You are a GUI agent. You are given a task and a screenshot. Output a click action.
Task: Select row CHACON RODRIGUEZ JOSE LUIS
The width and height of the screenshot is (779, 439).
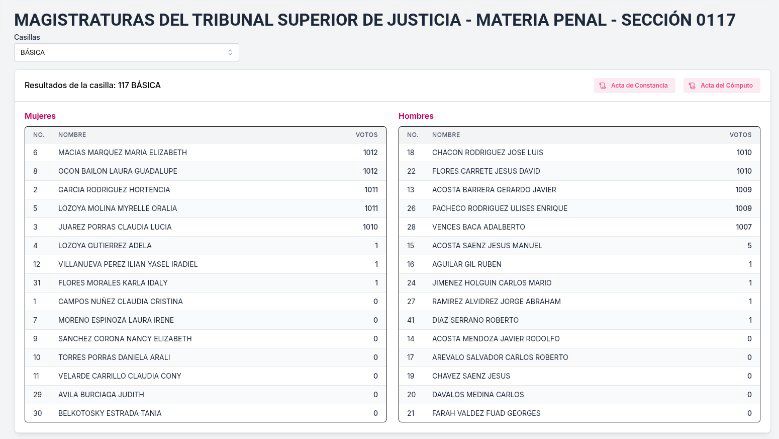point(579,152)
